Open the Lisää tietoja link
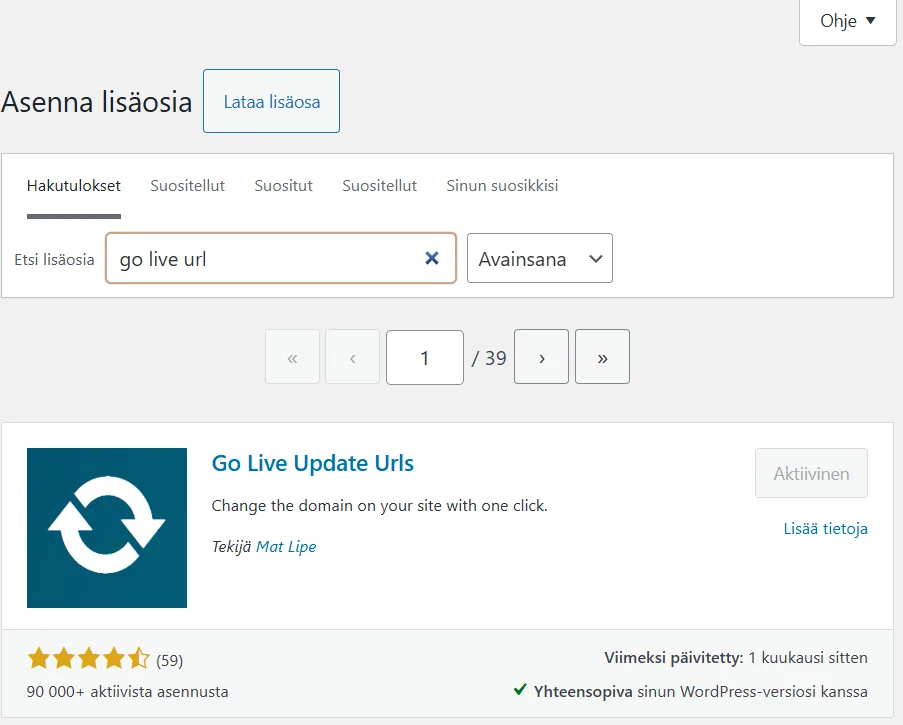The height and width of the screenshot is (725, 903). 825,529
